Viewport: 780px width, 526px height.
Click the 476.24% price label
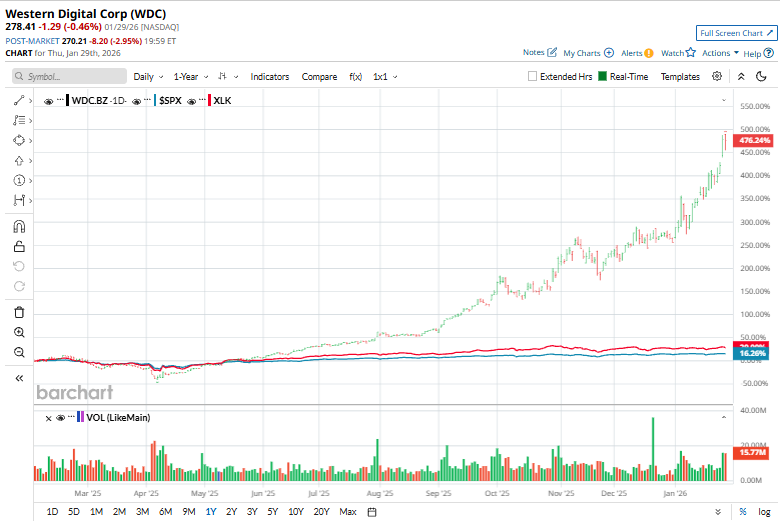(753, 140)
